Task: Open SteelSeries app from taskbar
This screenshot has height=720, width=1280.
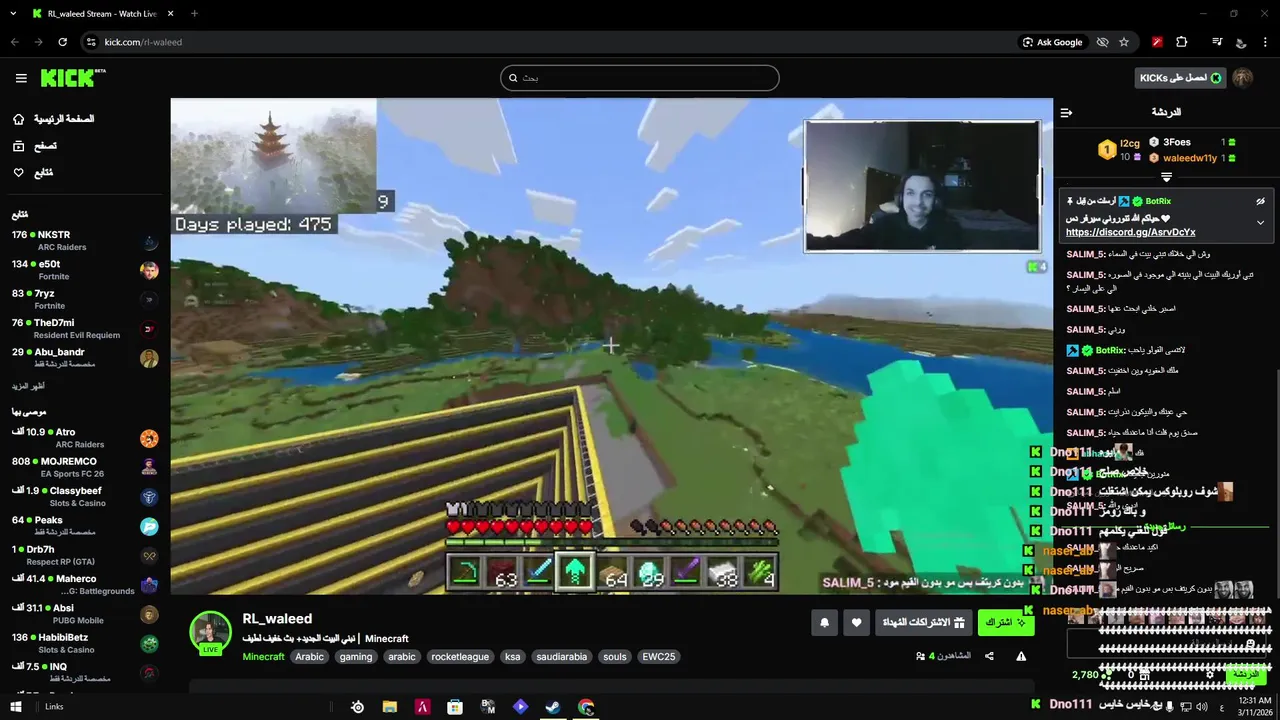Action: (357, 707)
